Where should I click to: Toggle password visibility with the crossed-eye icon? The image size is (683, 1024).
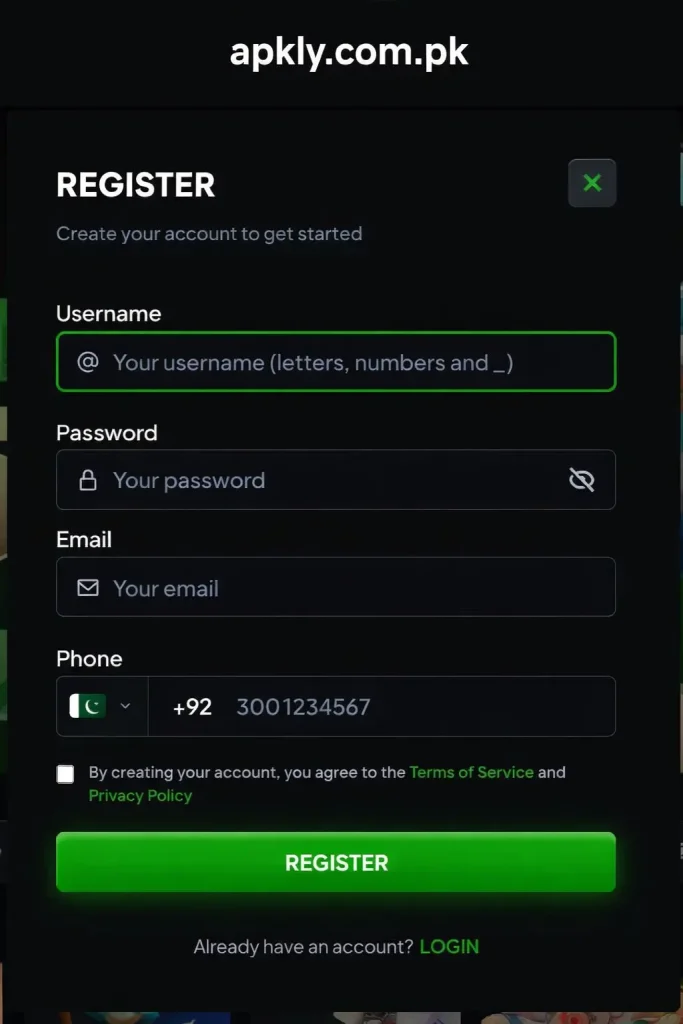[581, 480]
